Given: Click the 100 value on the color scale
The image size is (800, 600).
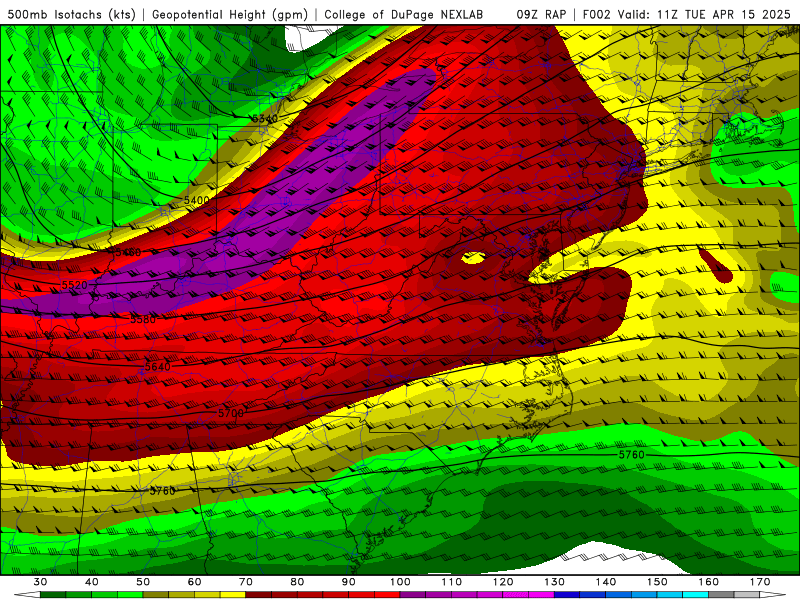Looking at the screenshot, I should pyautogui.click(x=401, y=582).
